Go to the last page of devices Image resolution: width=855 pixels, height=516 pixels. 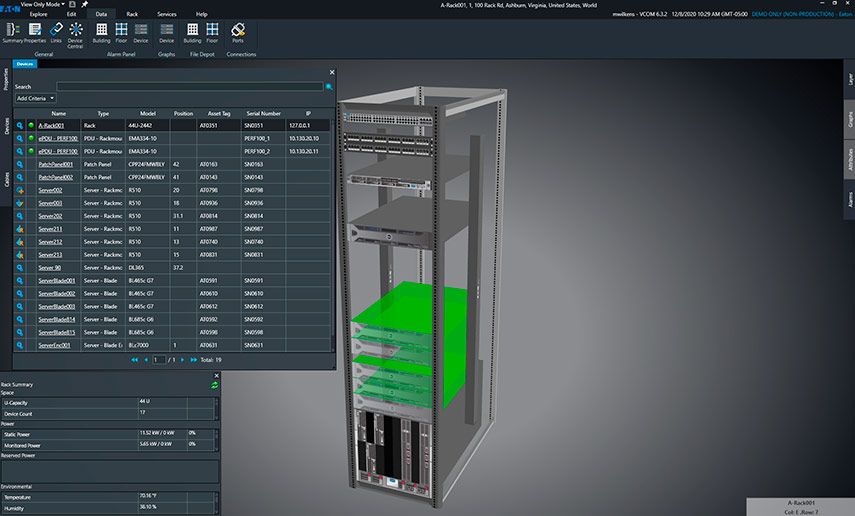[194, 360]
